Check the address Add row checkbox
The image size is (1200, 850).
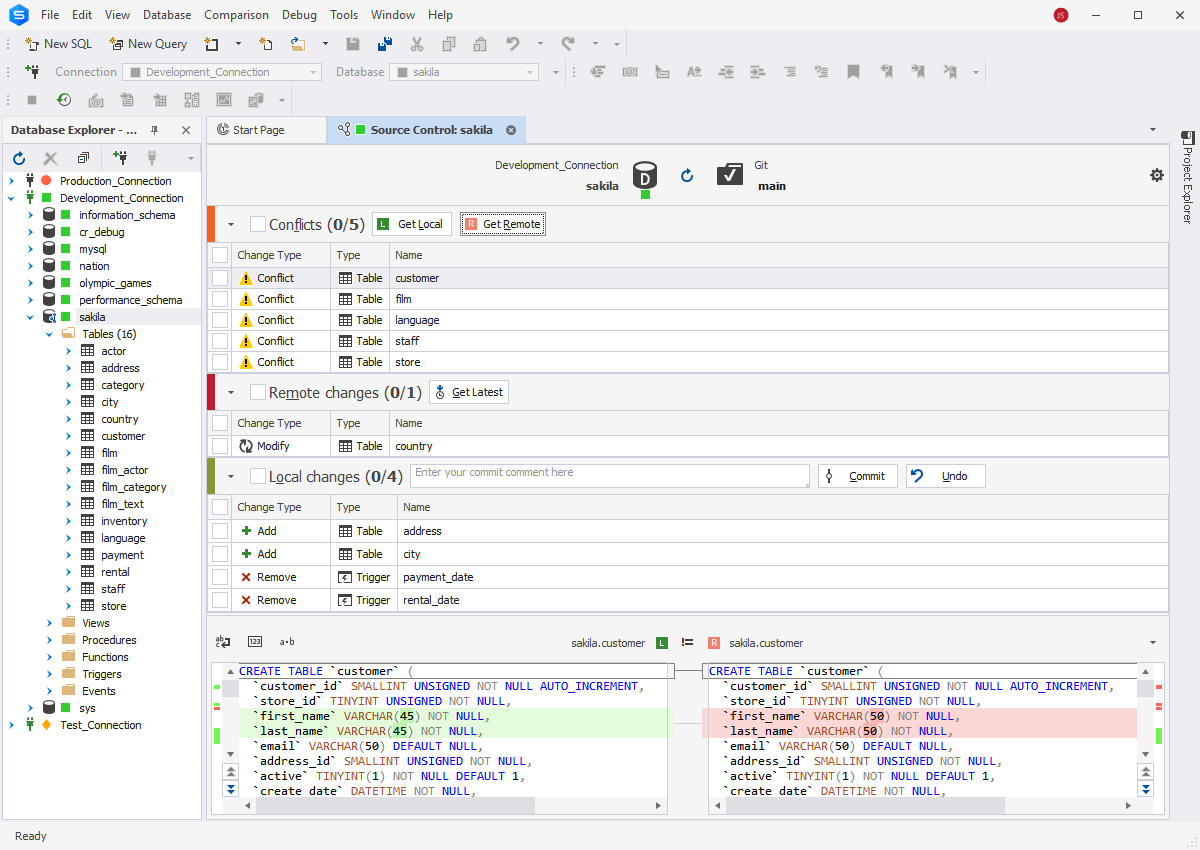click(x=220, y=531)
